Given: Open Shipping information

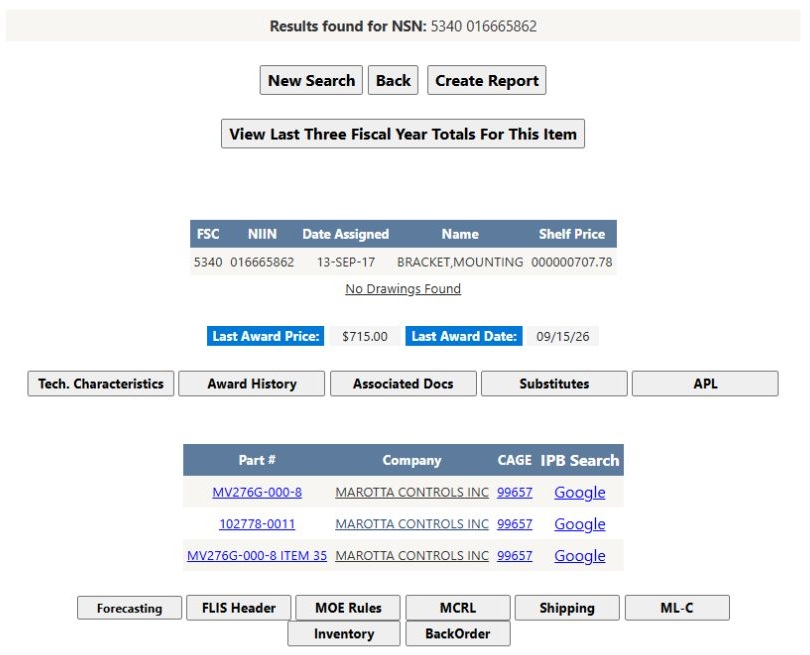Looking at the screenshot, I should coord(567,608).
